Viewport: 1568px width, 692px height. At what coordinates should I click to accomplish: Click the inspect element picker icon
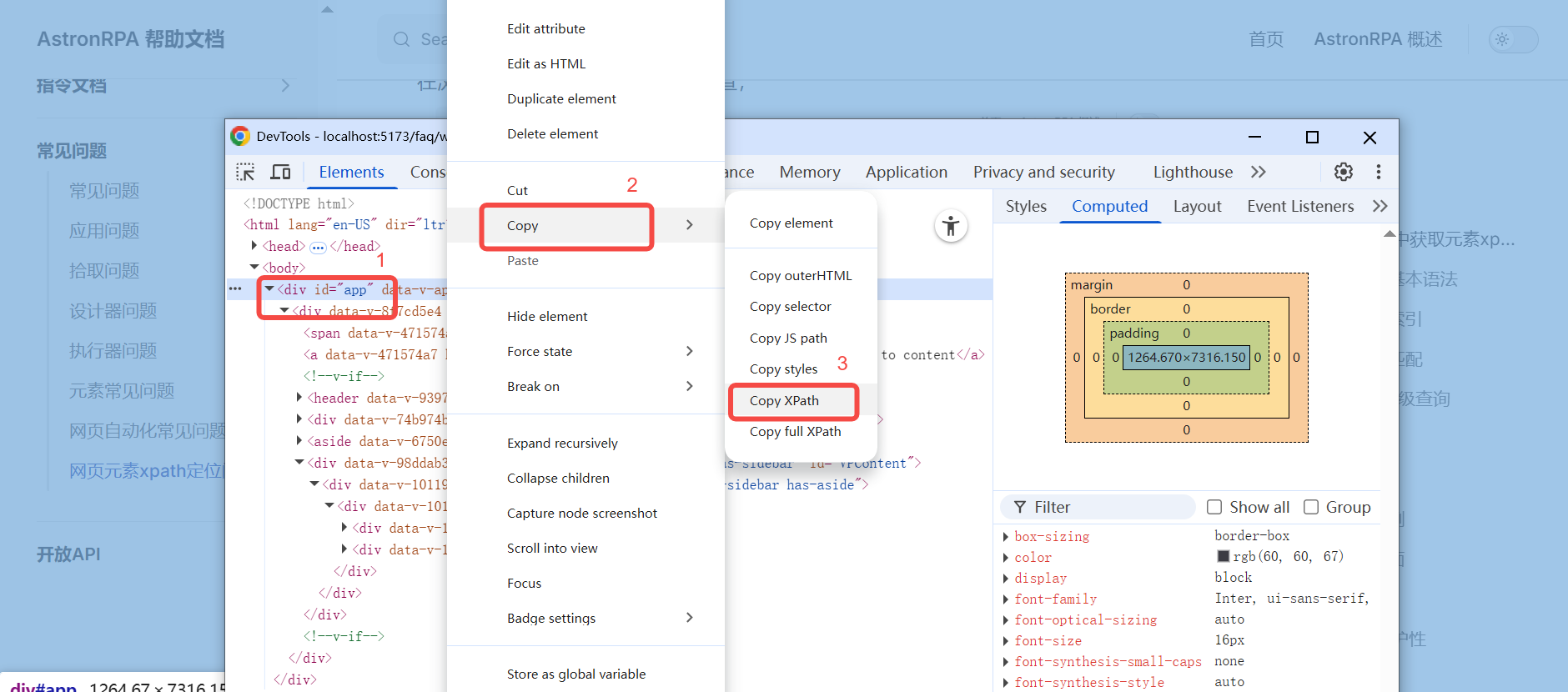pos(245,172)
